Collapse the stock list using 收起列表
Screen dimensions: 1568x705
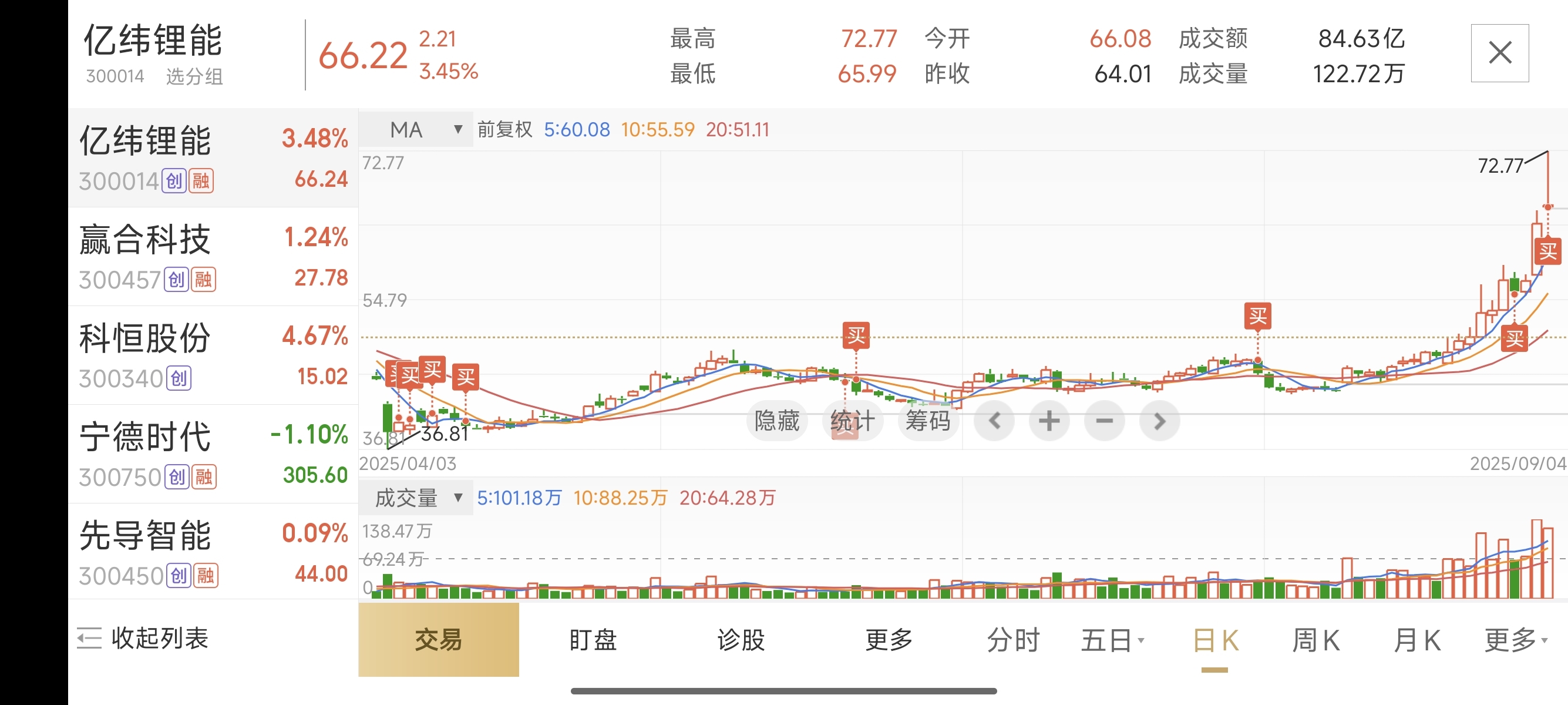[143, 638]
